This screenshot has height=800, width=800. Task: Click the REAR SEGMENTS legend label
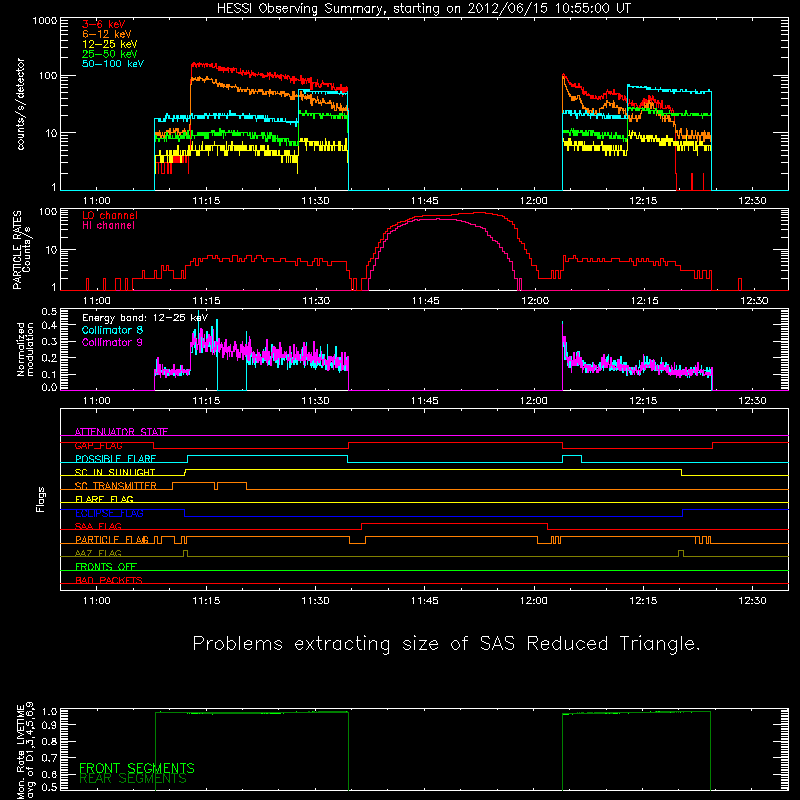pos(133,779)
